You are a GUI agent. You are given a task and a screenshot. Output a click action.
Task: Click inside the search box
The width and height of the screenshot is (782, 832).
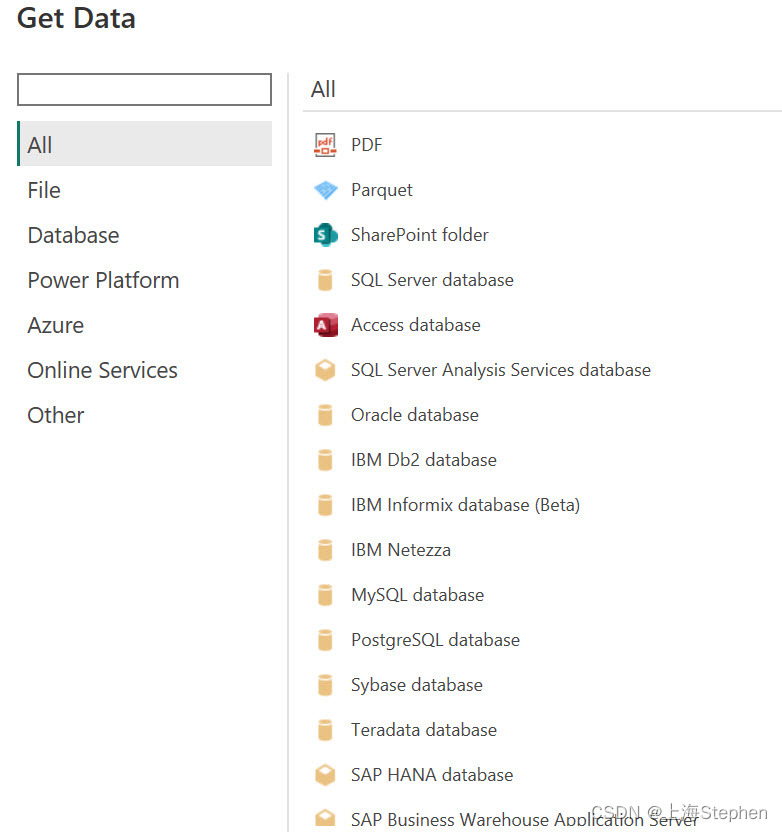point(143,89)
